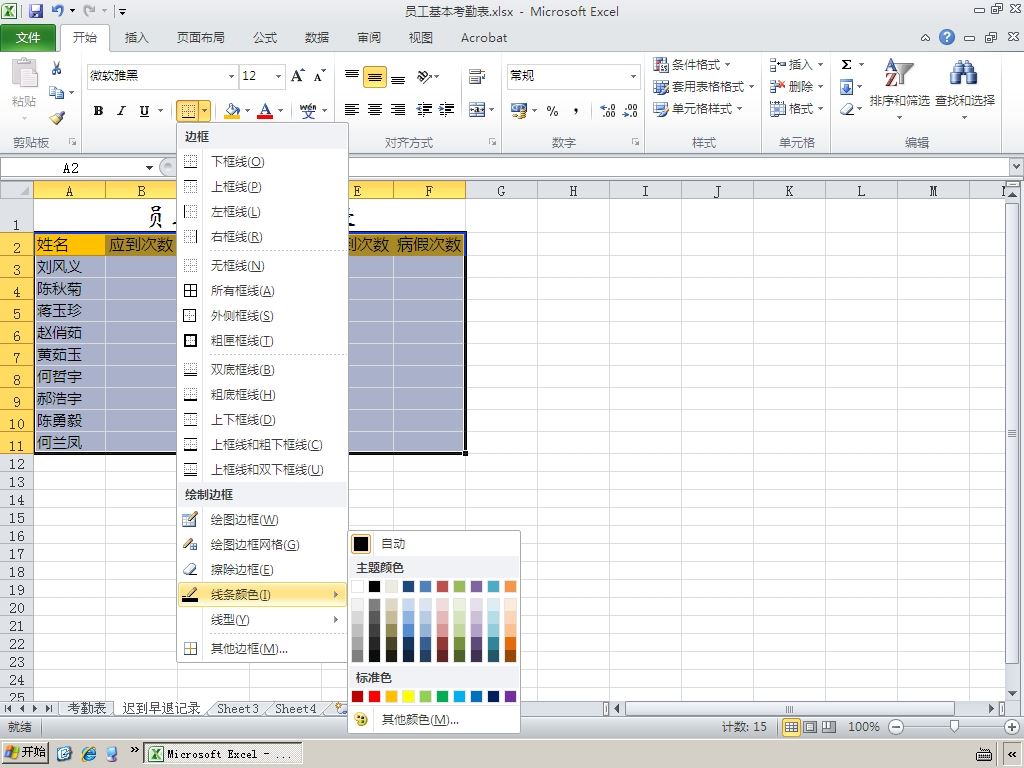Toggle right text alignment
The image size is (1024, 768).
(398, 110)
